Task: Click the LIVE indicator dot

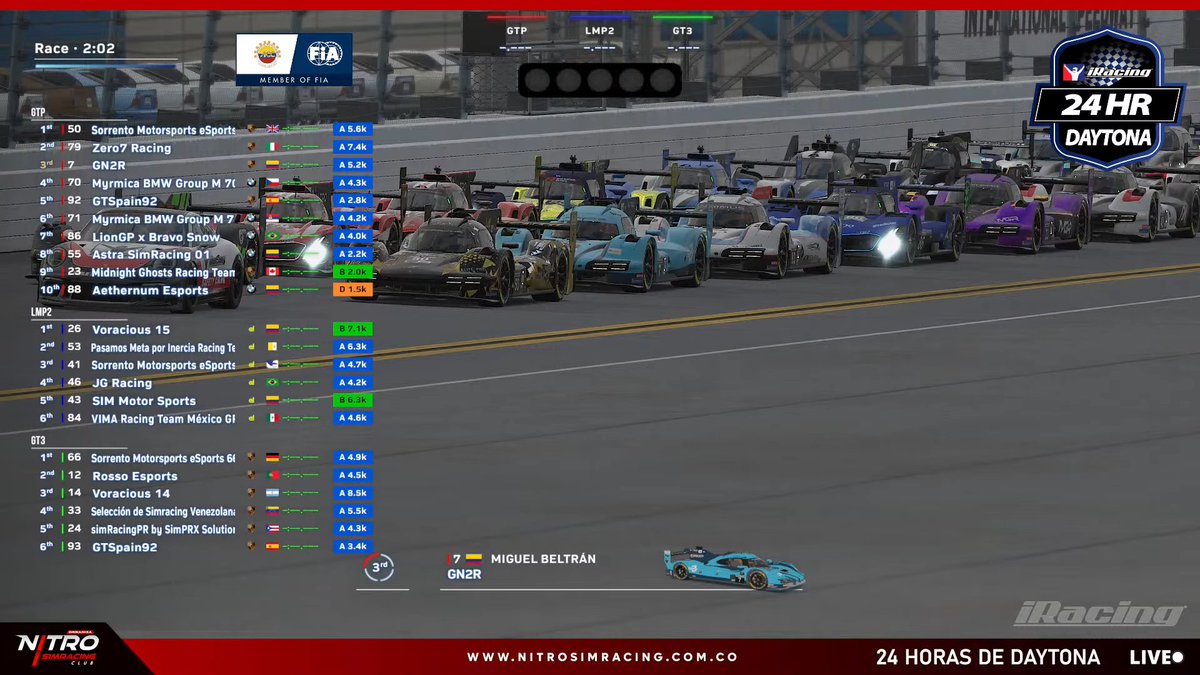Action: point(1176,658)
